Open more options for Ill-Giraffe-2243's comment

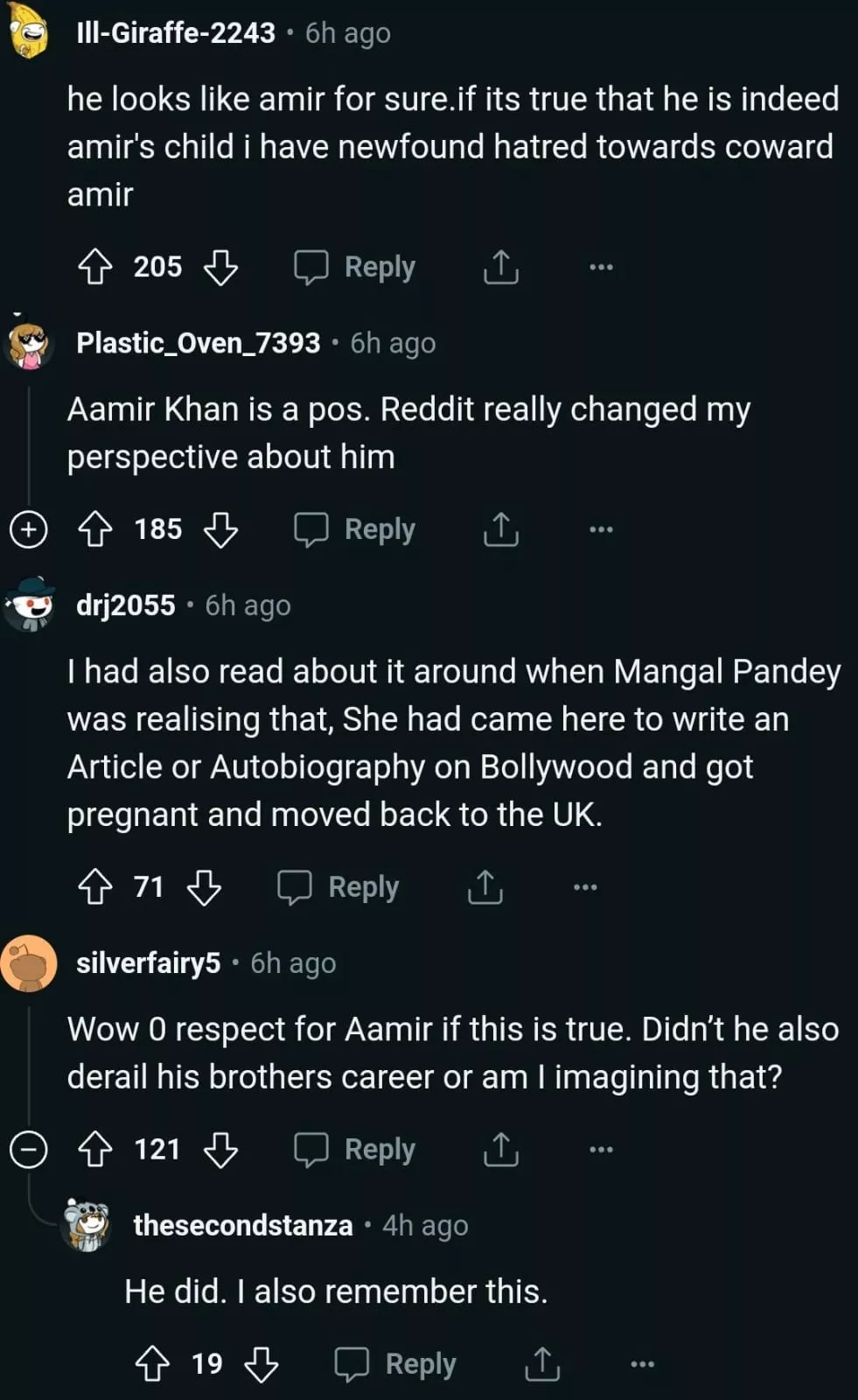(x=601, y=267)
